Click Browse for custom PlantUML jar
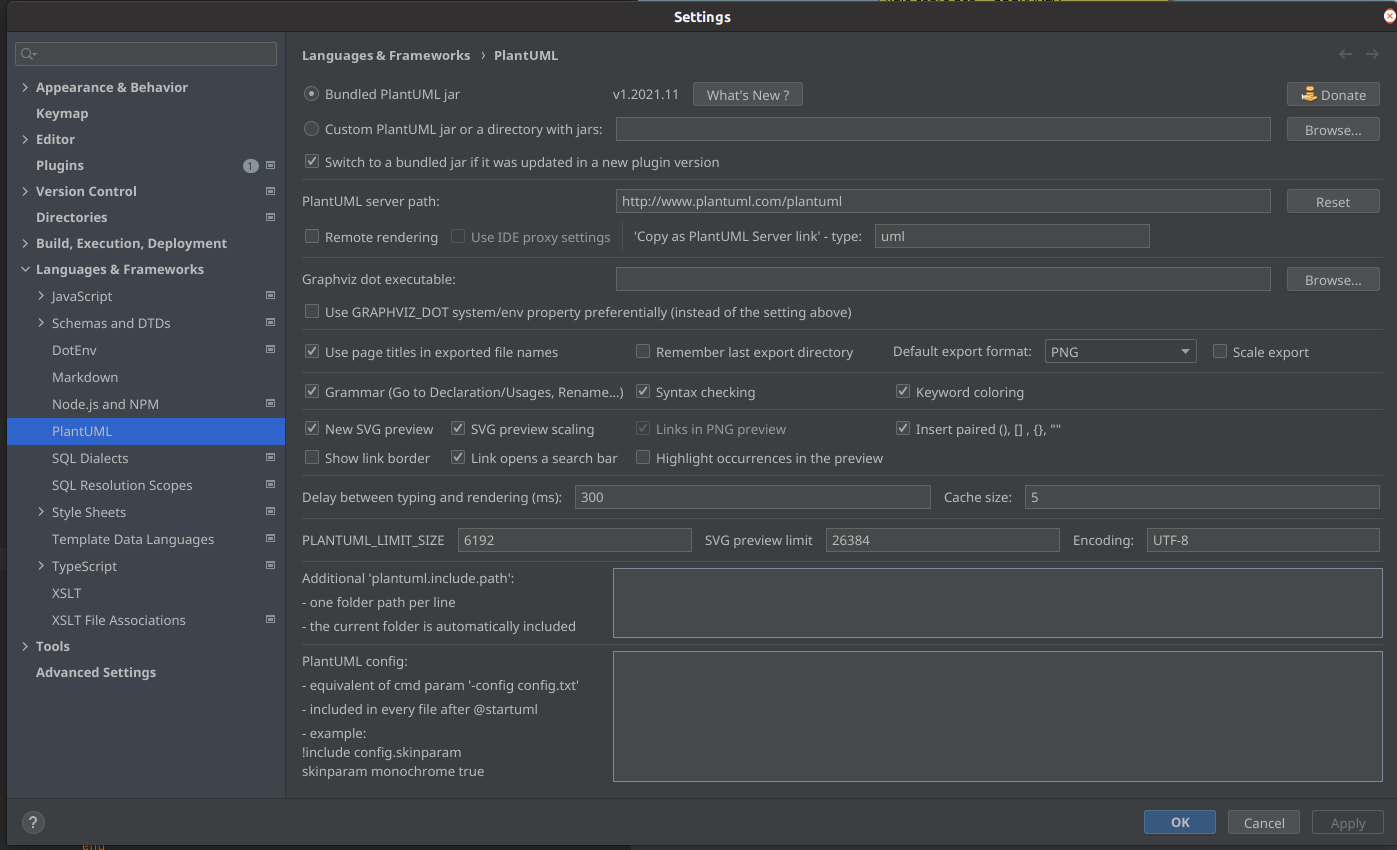This screenshot has height=850, width=1397. [x=1333, y=130]
